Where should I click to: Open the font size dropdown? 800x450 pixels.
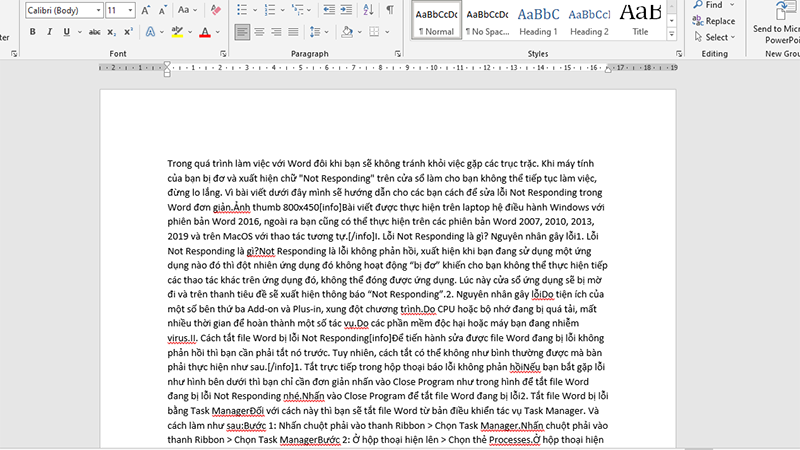(128, 10)
